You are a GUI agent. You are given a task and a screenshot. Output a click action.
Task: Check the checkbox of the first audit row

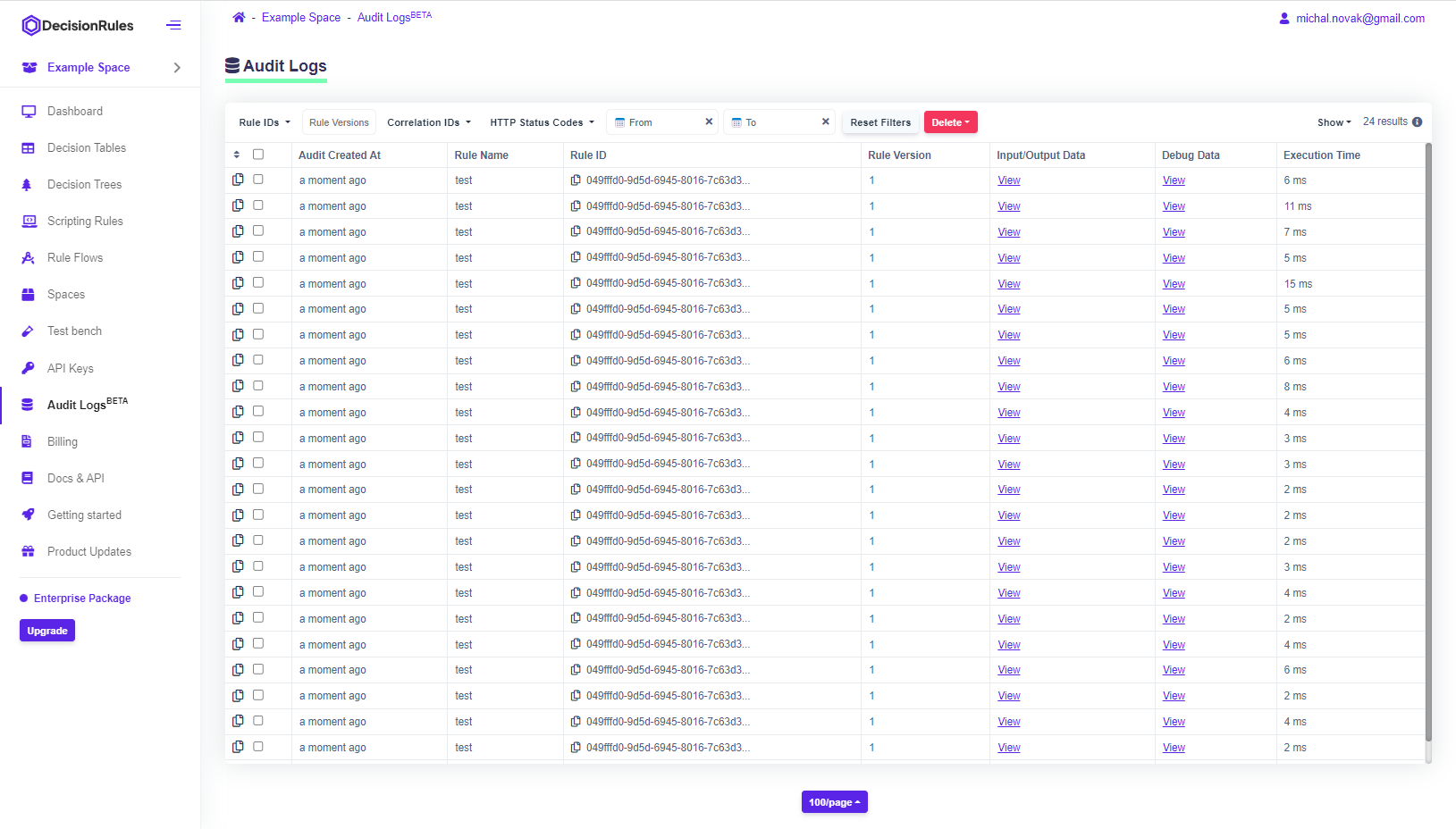(258, 180)
